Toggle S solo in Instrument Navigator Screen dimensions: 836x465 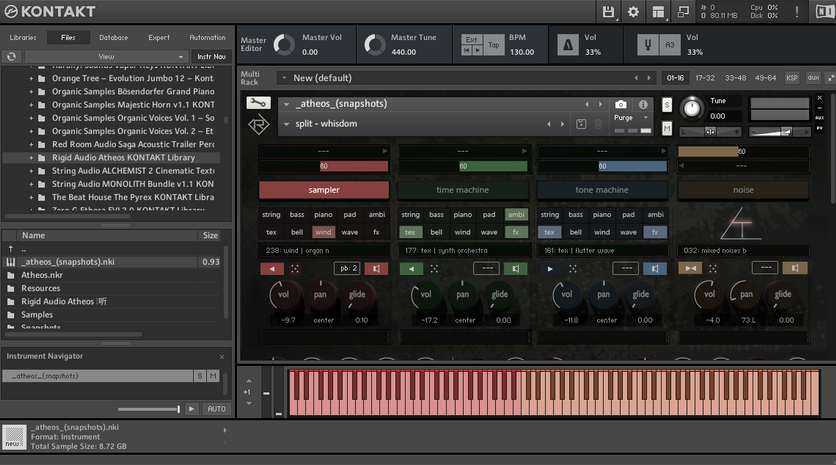tap(200, 376)
